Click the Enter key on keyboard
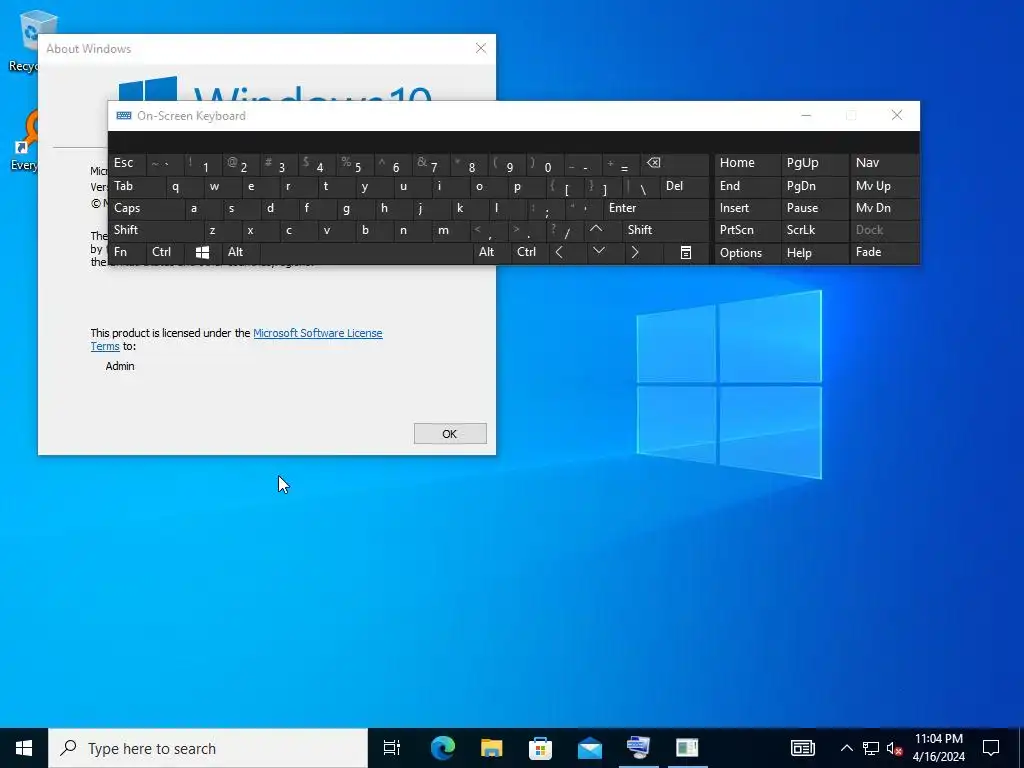This screenshot has width=1024, height=768. (x=656, y=208)
